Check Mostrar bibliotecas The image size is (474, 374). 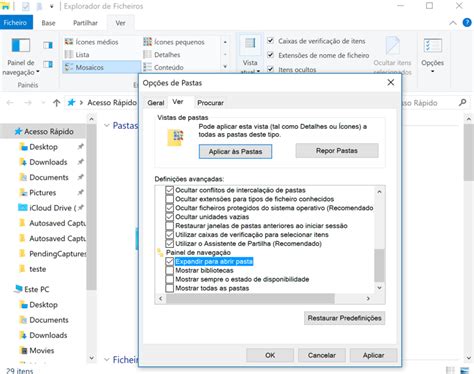point(169,270)
